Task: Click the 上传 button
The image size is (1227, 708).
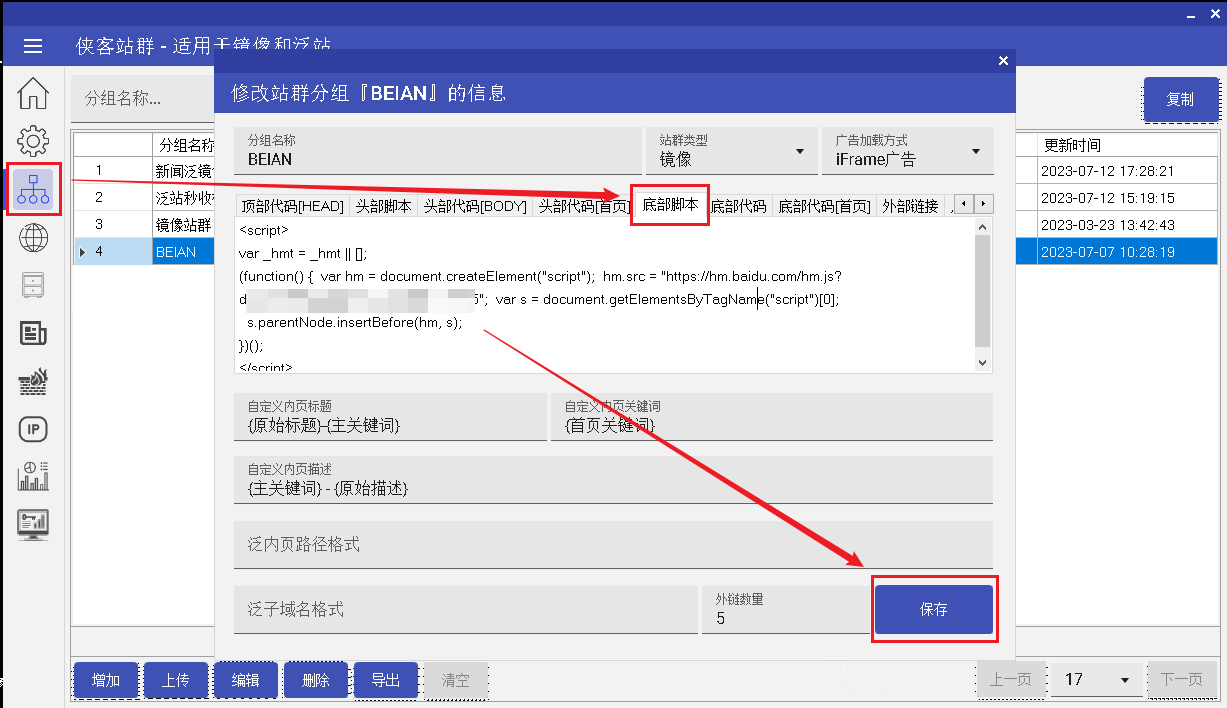Action: pos(176,680)
